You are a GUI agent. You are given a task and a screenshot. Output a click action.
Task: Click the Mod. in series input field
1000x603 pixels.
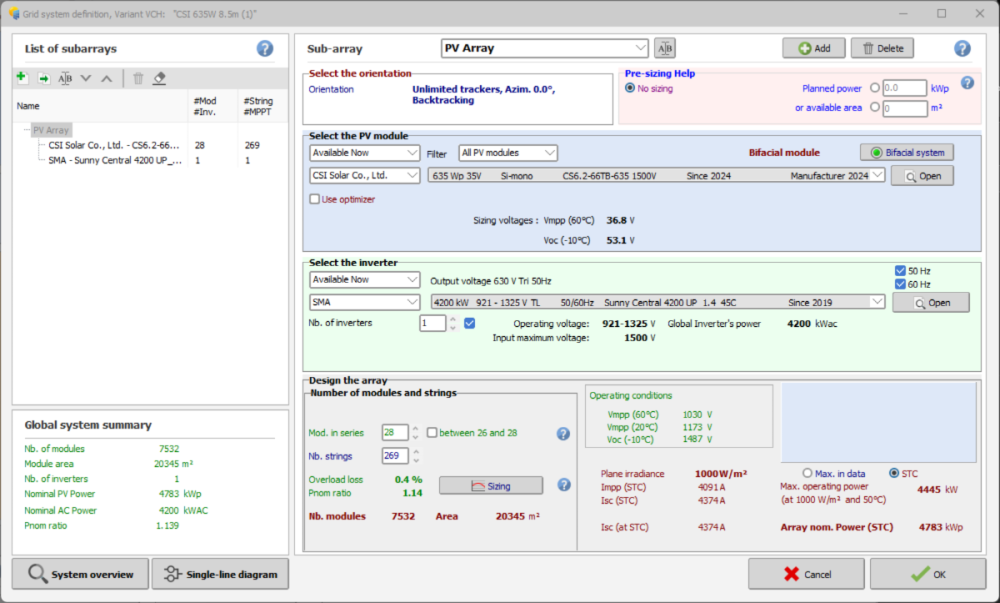[394, 433]
